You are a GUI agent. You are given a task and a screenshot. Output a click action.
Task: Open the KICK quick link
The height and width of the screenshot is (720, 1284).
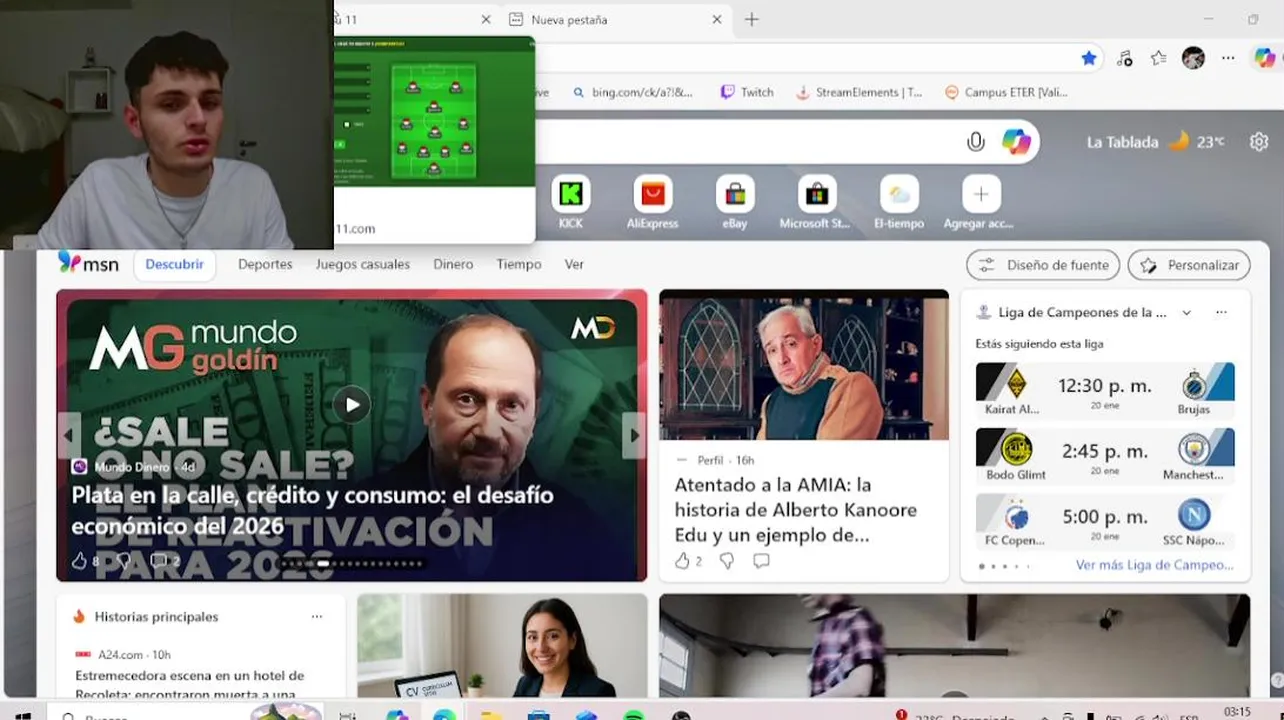571,202
